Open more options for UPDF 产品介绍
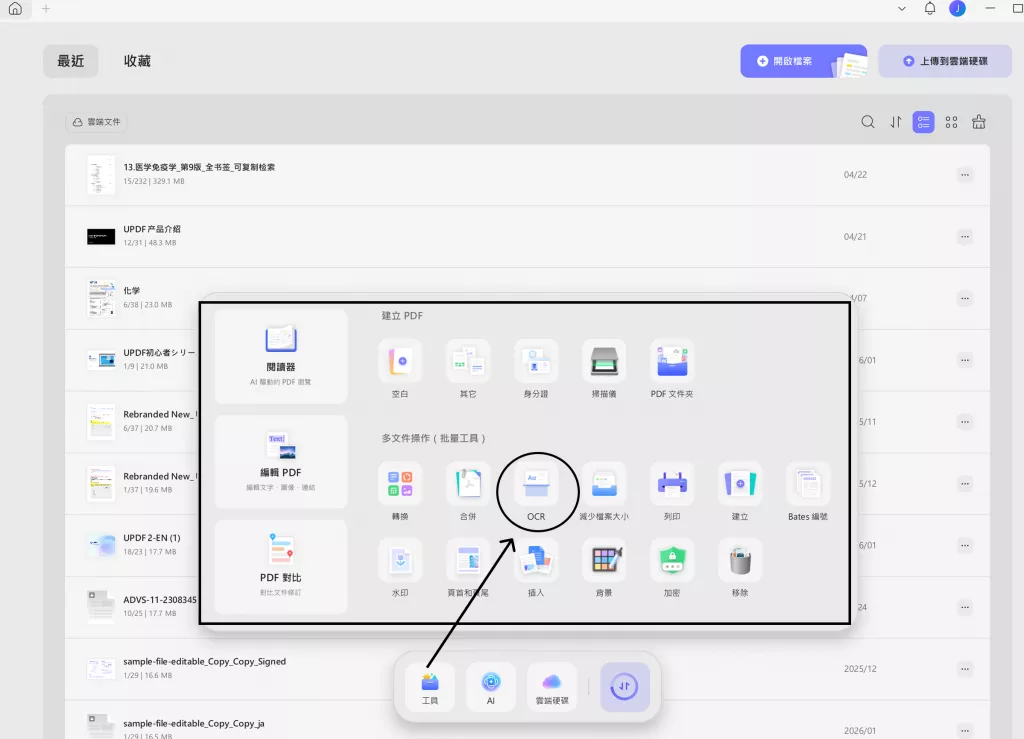 point(965,236)
